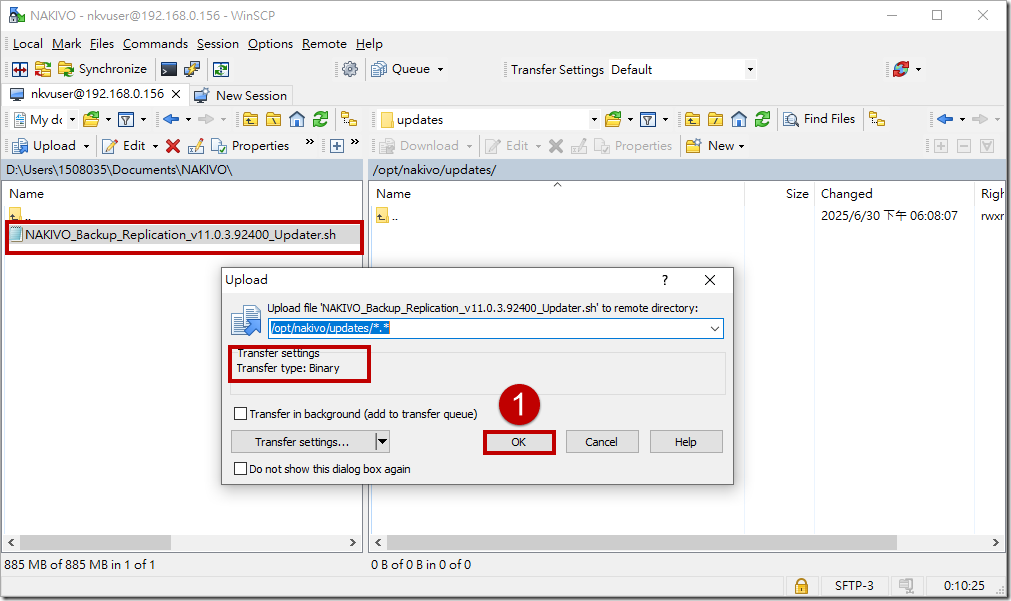Open the Mark menu
The image size is (1011, 601).
coord(66,44)
